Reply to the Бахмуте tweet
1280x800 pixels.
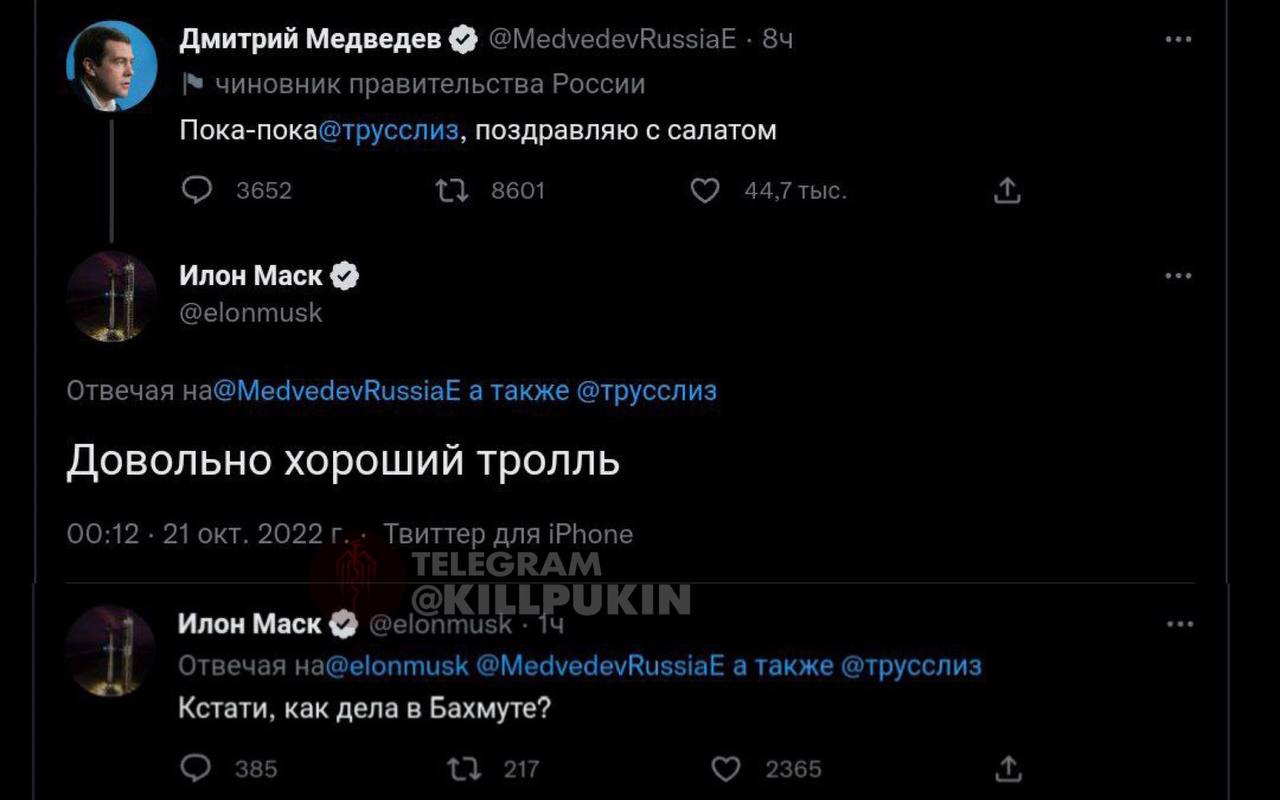pos(196,768)
